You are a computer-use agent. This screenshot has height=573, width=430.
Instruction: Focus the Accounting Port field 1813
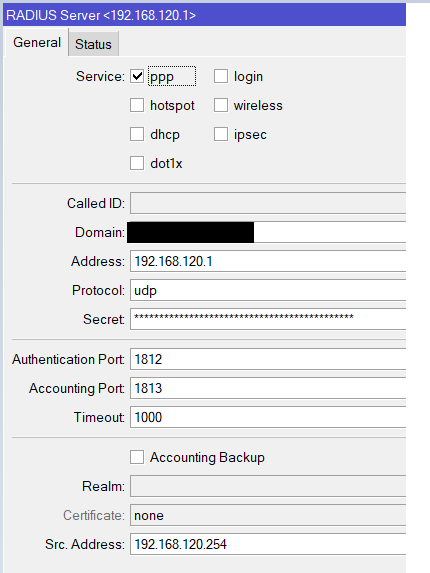click(268, 388)
